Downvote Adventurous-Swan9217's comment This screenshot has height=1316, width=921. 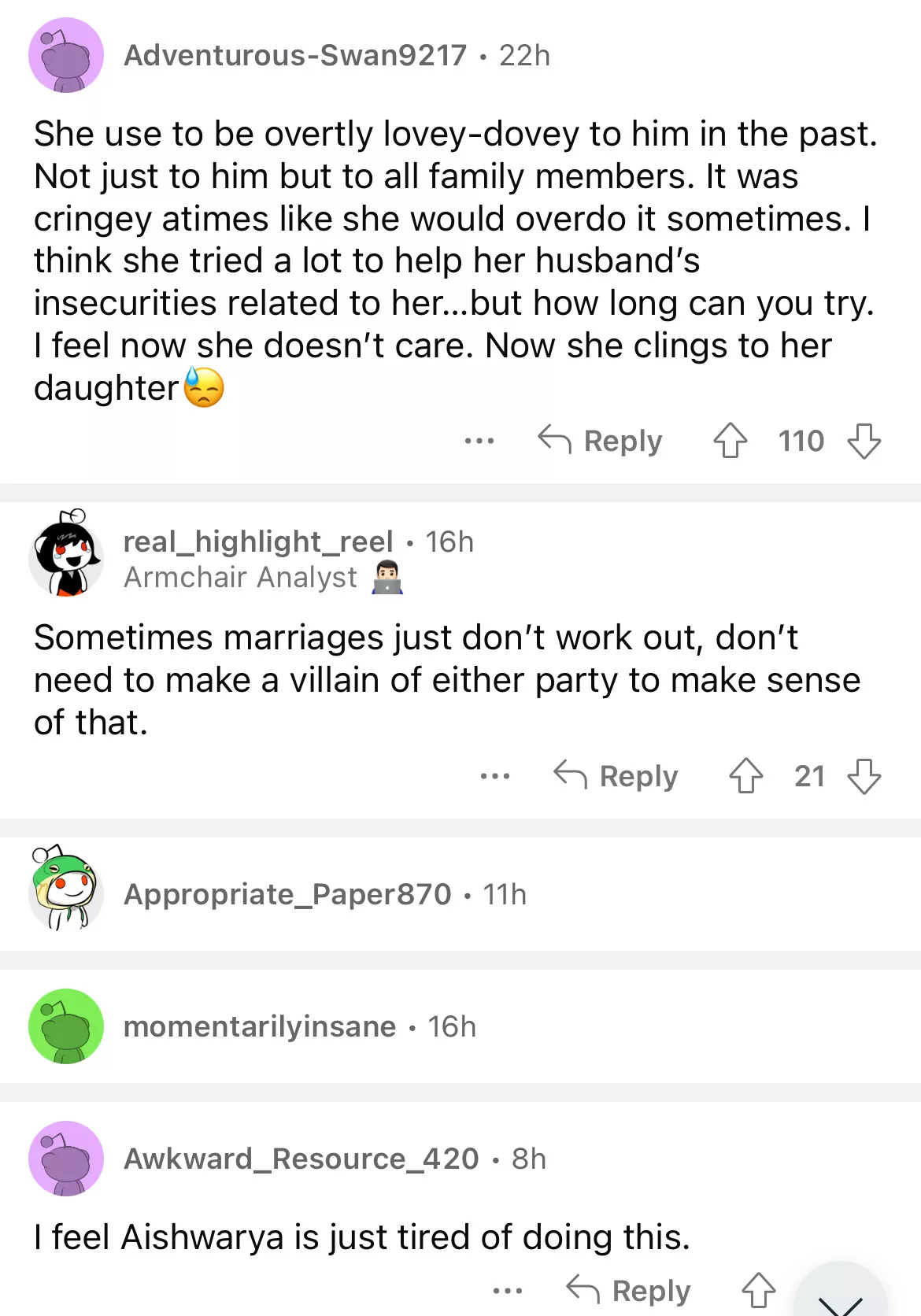[864, 441]
